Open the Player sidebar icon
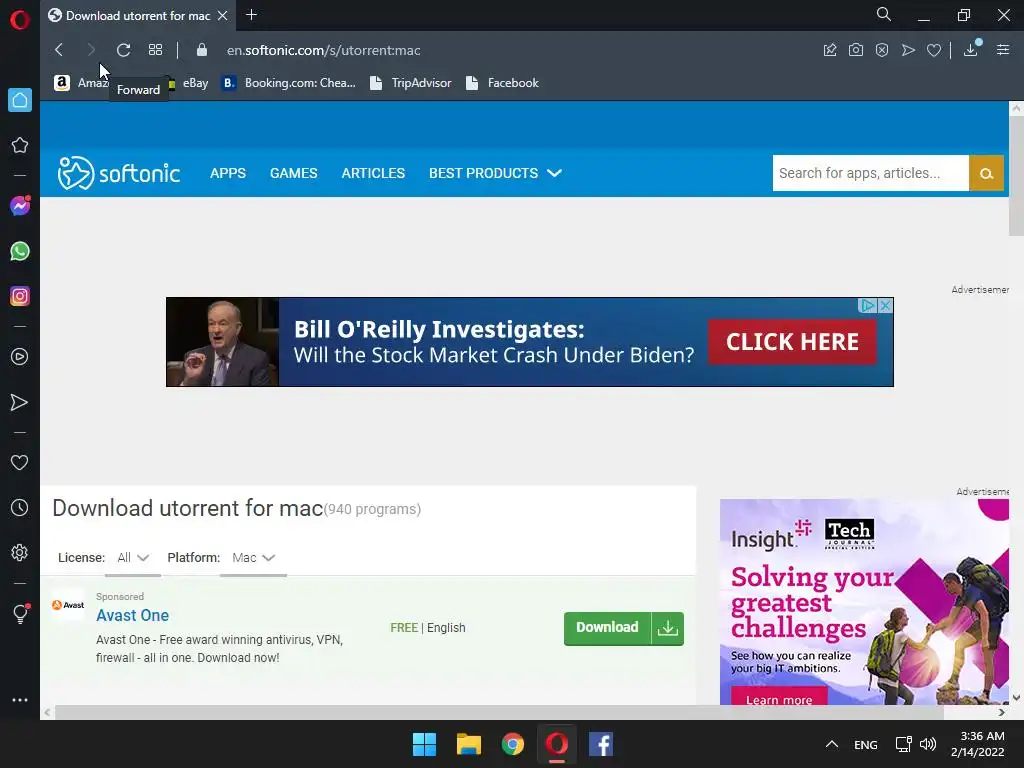Viewport: 1024px width, 768px height. click(x=20, y=357)
